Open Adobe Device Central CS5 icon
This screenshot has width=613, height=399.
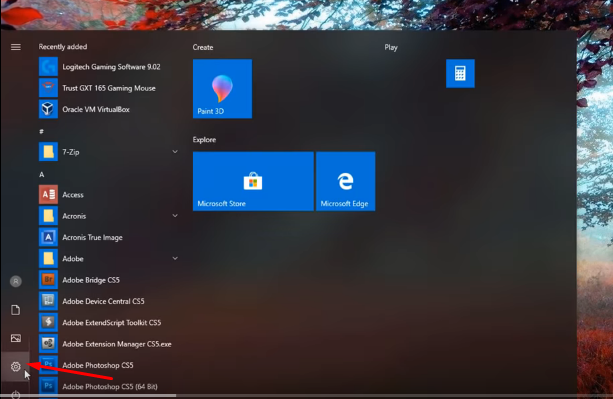pos(48,301)
